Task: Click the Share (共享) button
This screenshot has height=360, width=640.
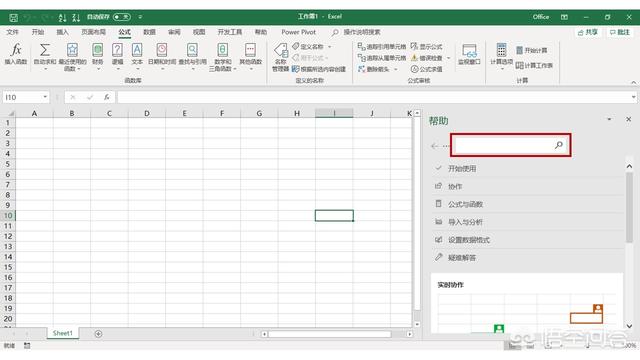Action: click(588, 32)
